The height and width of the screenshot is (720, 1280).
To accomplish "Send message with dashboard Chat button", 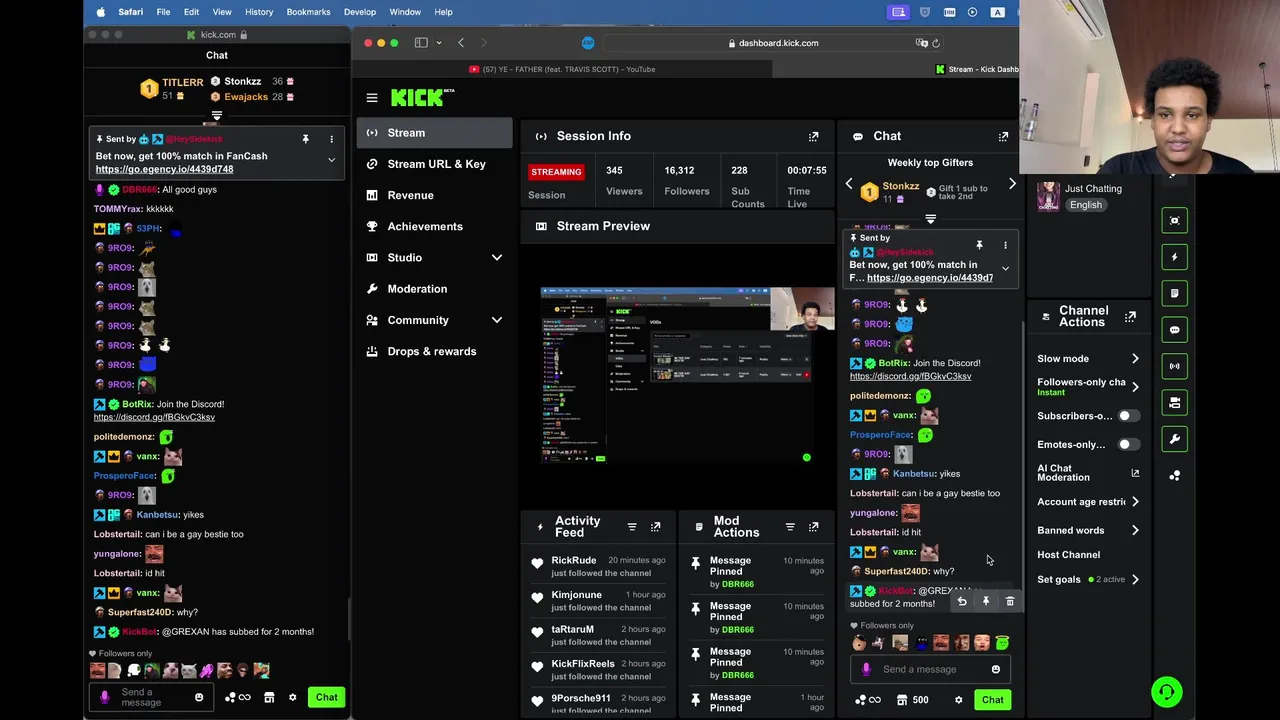I will (992, 700).
